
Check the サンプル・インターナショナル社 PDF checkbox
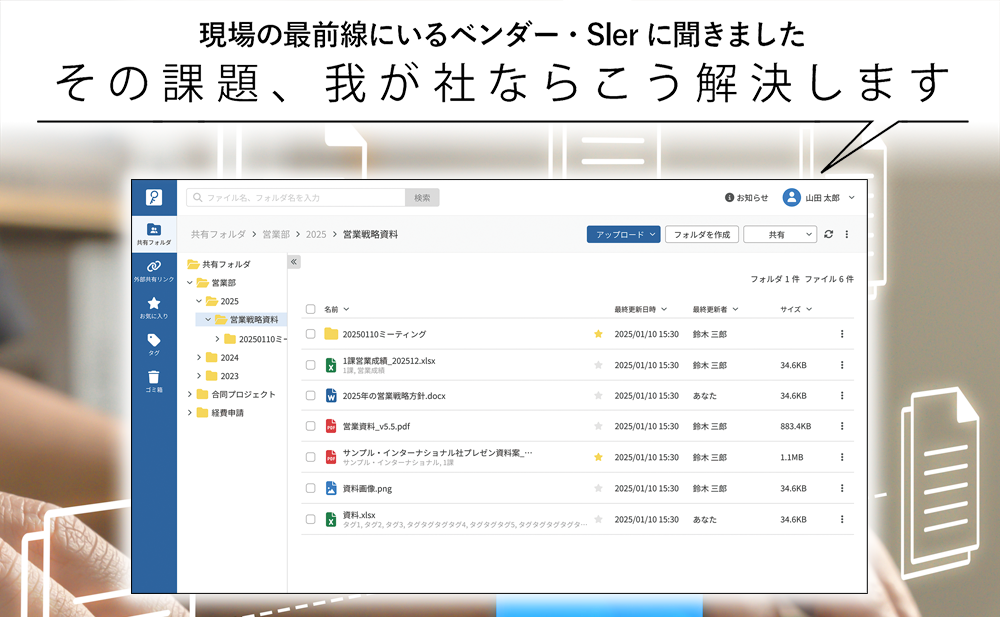point(311,457)
